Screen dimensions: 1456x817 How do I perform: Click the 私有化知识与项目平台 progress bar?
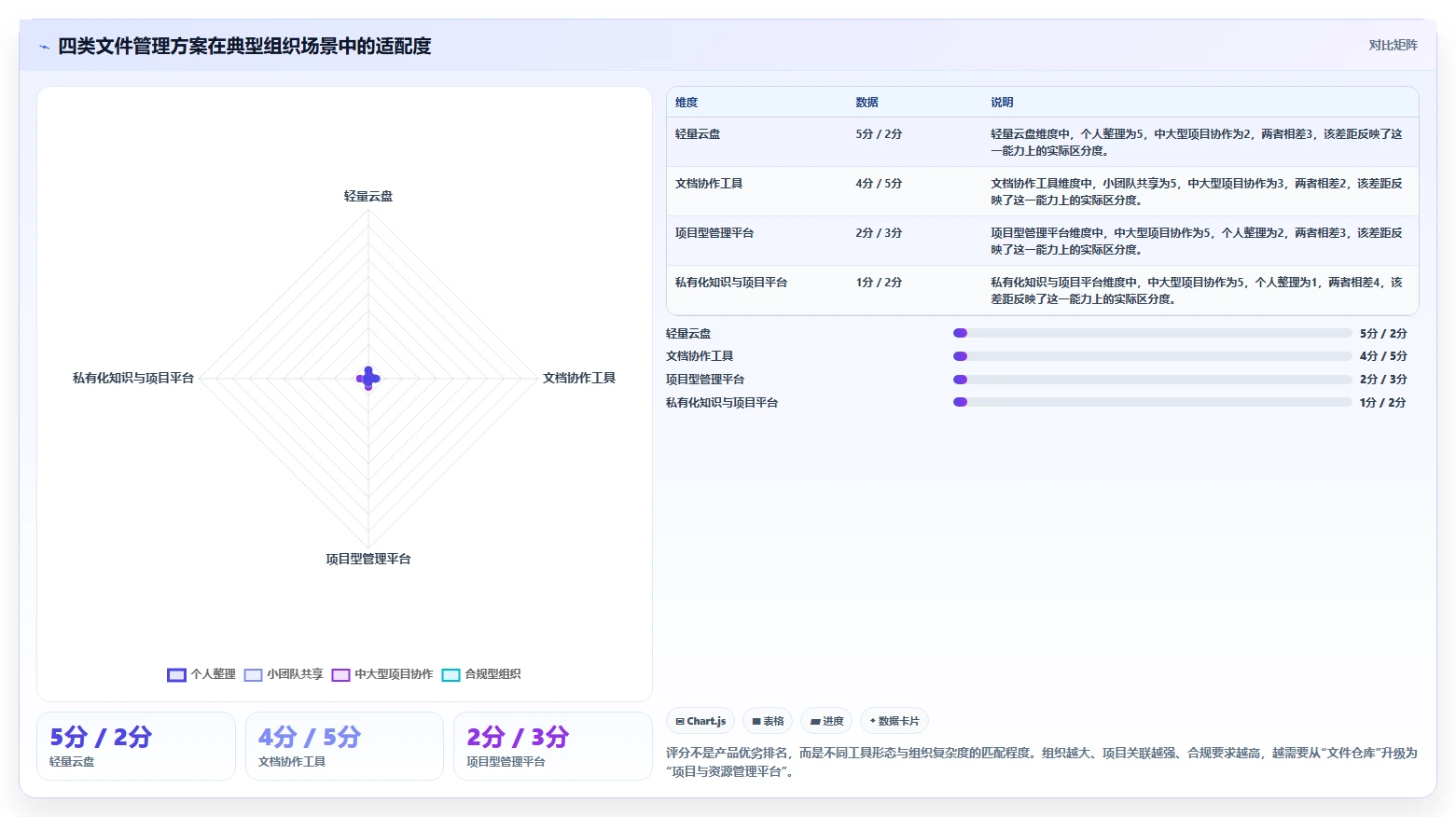pyautogui.click(x=1152, y=402)
